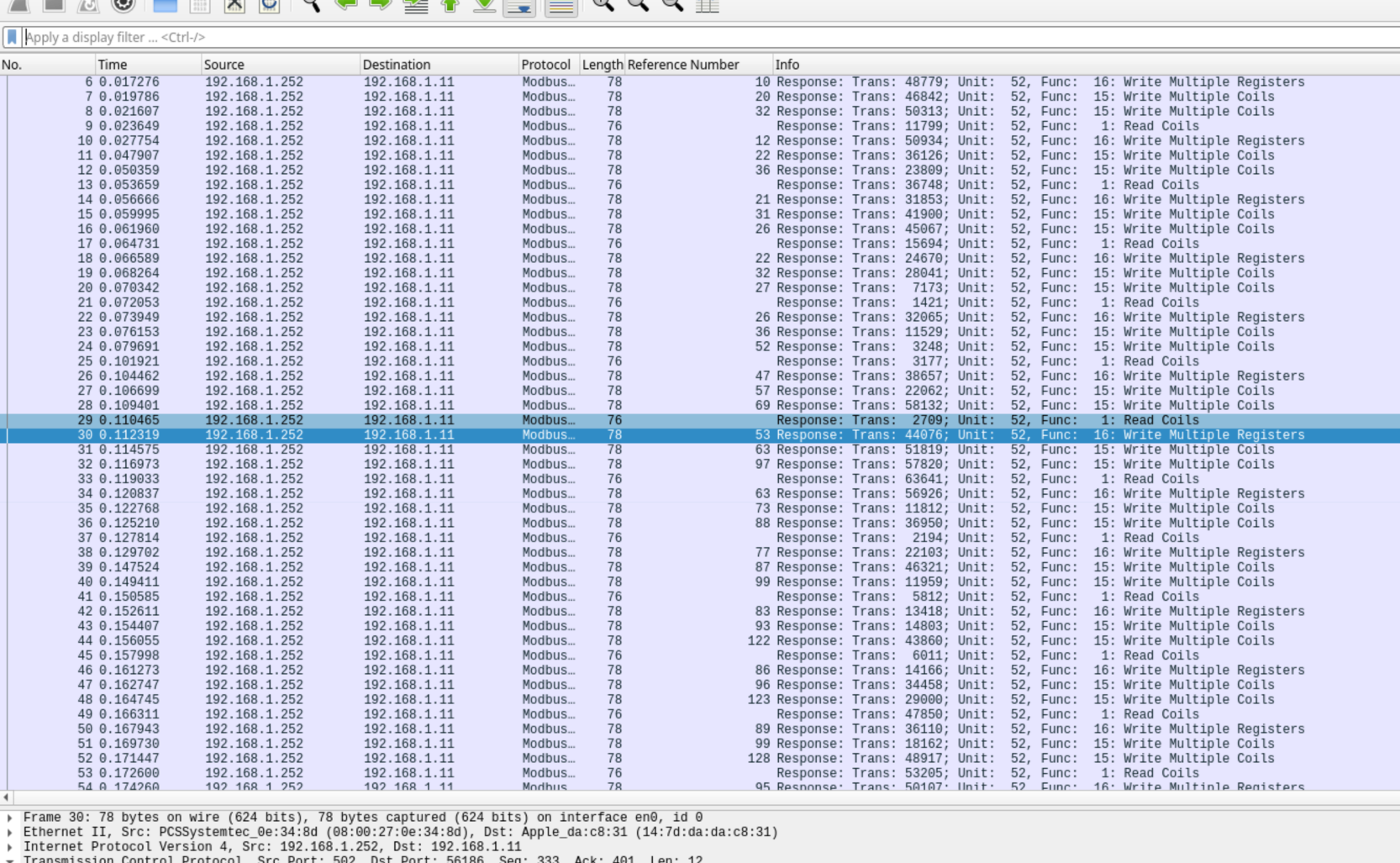The image size is (1400, 863).
Task: Expand the Ethernet II section
Action: [x=10, y=833]
